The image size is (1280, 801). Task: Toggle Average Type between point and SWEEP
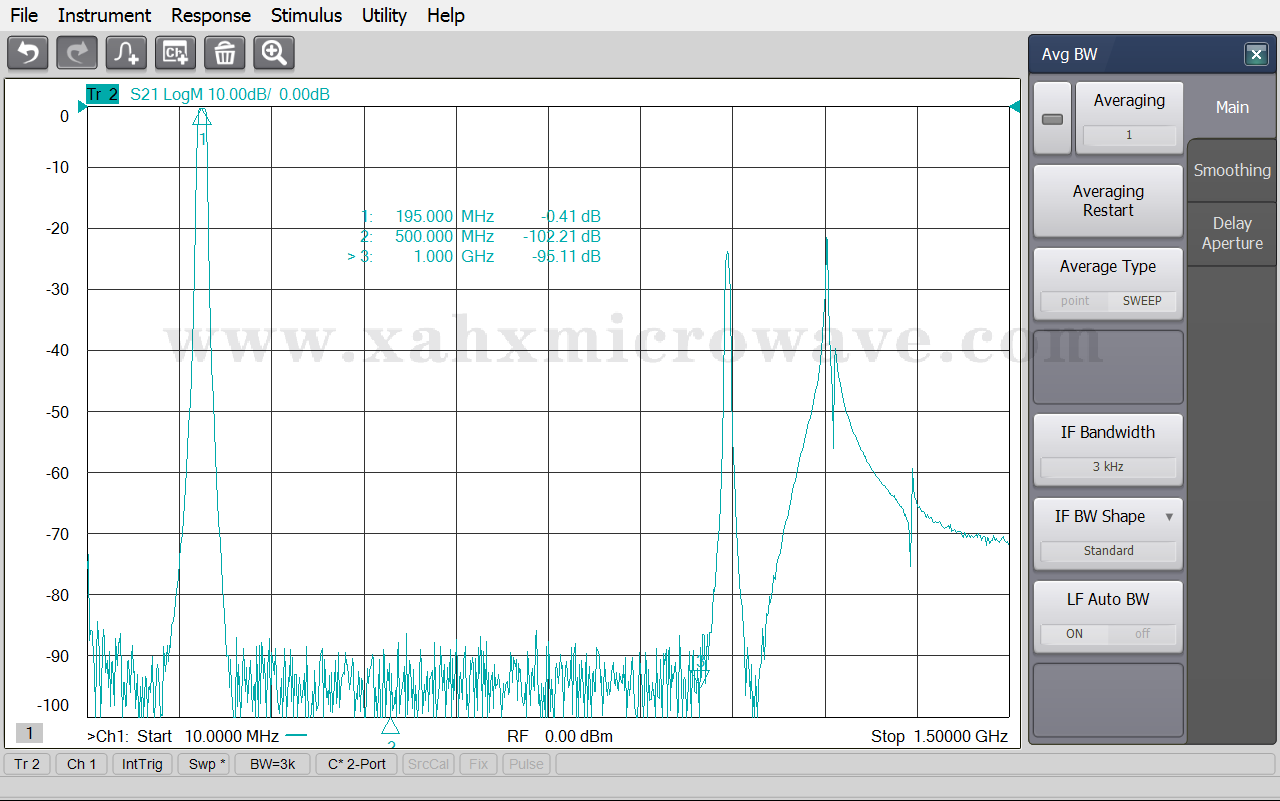point(1108,301)
